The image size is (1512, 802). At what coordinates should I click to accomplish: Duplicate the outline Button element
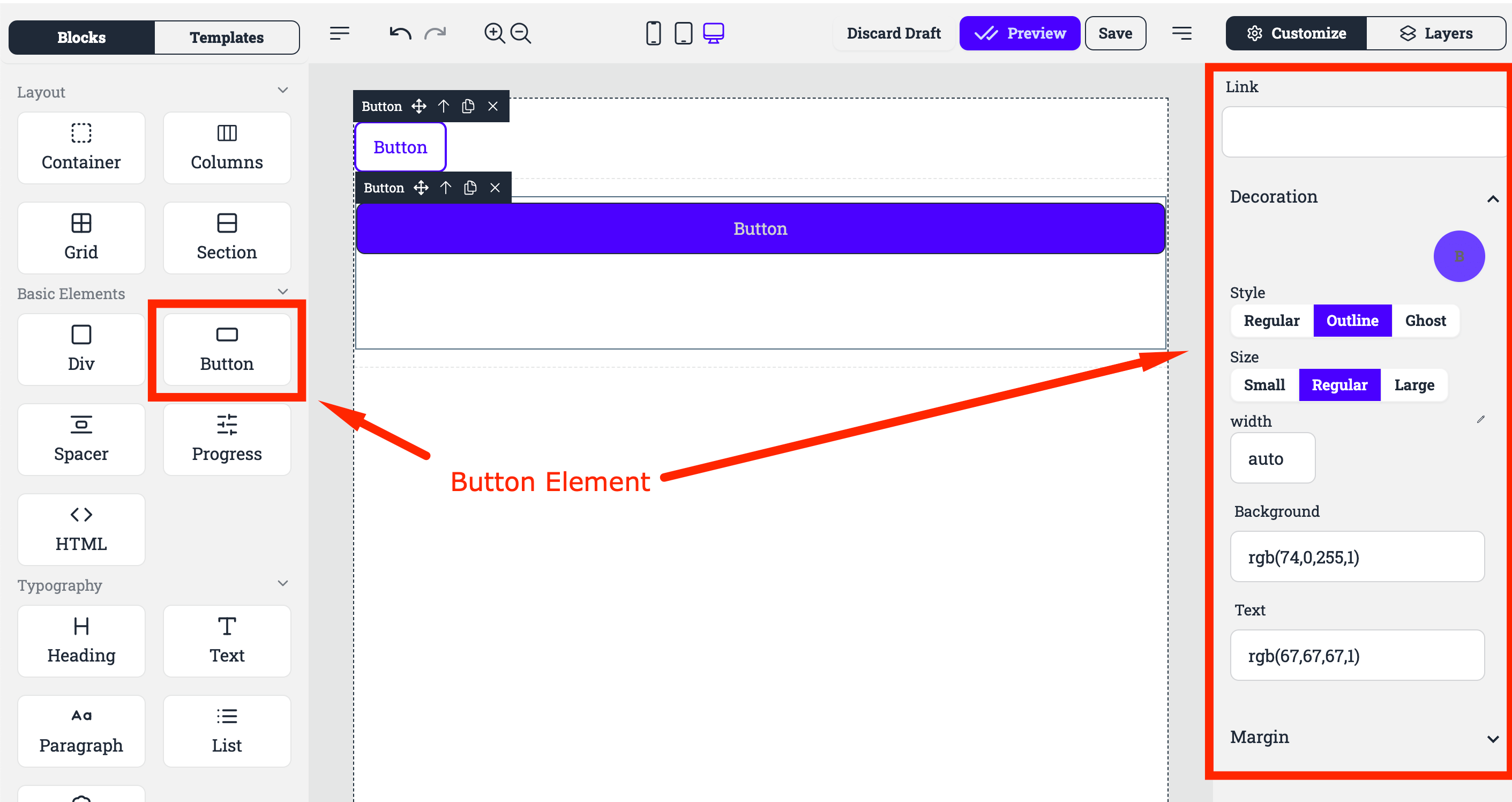468,106
